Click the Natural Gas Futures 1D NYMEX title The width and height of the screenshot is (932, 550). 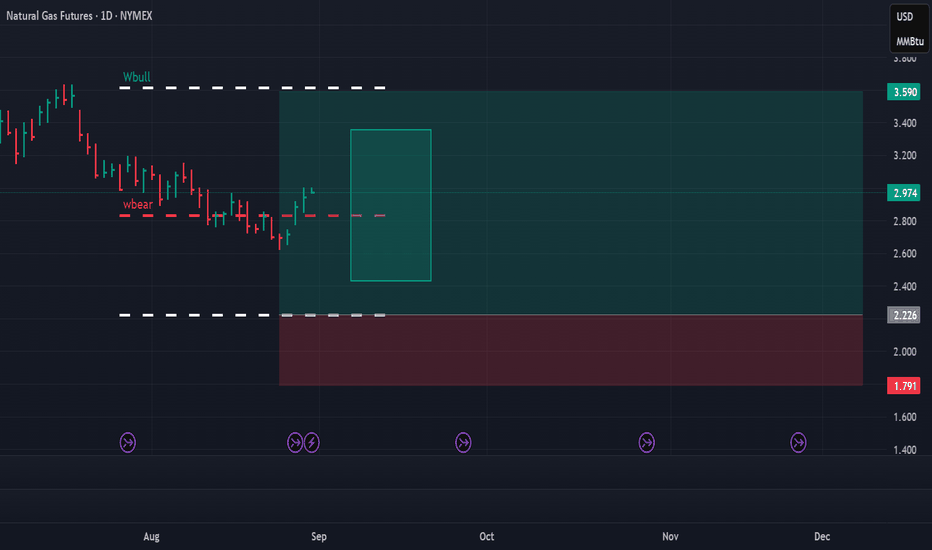[79, 15]
